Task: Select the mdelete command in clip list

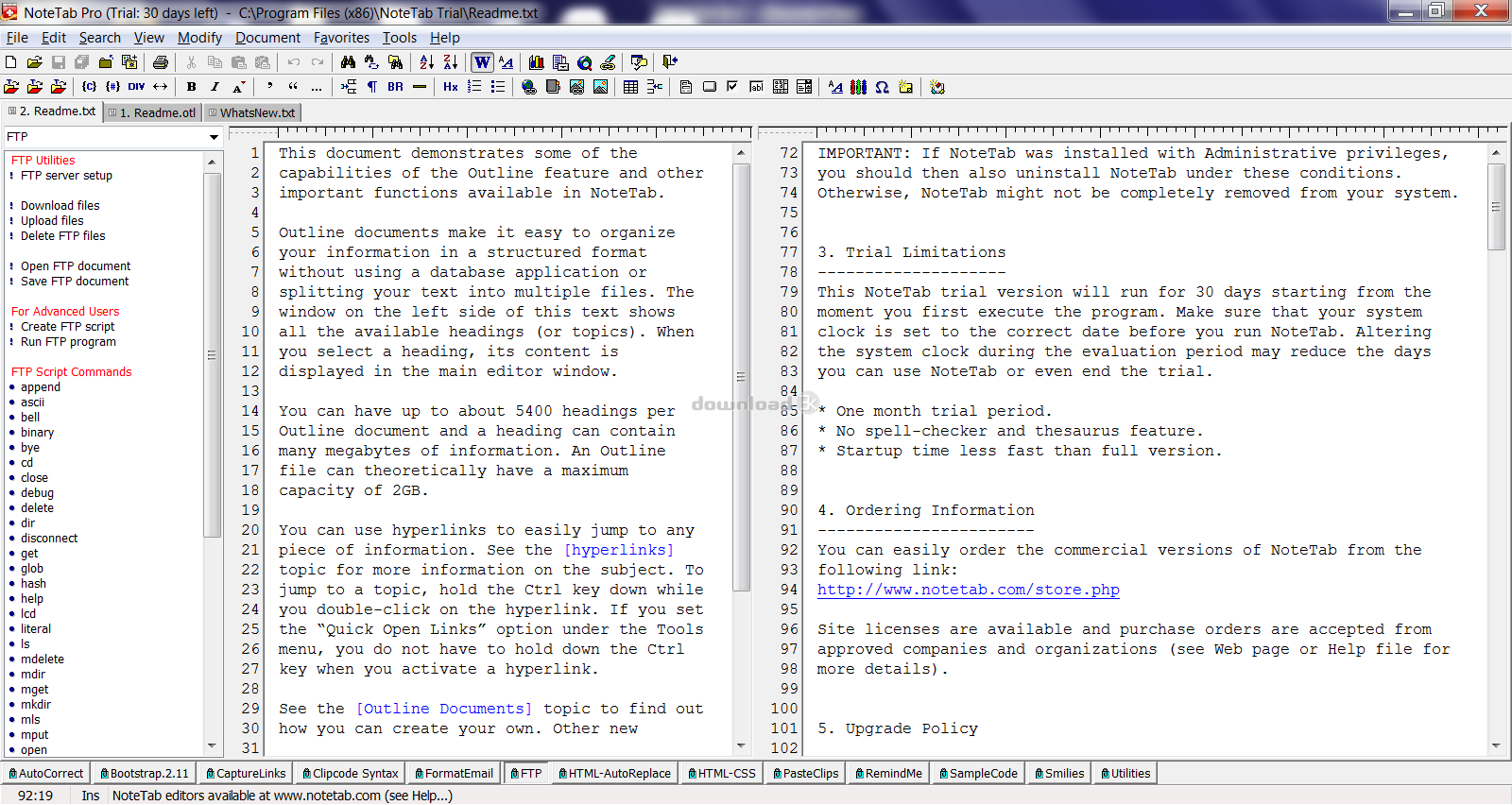Action: pos(43,659)
